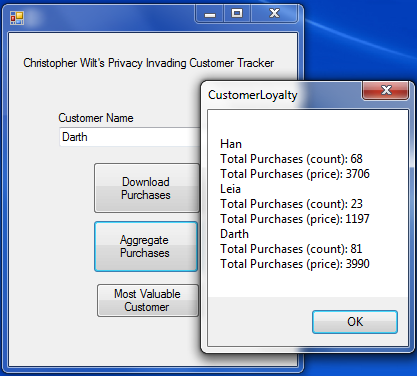
Task: Click the 'Darth' name line in dialog
Action: pyautogui.click(x=234, y=234)
